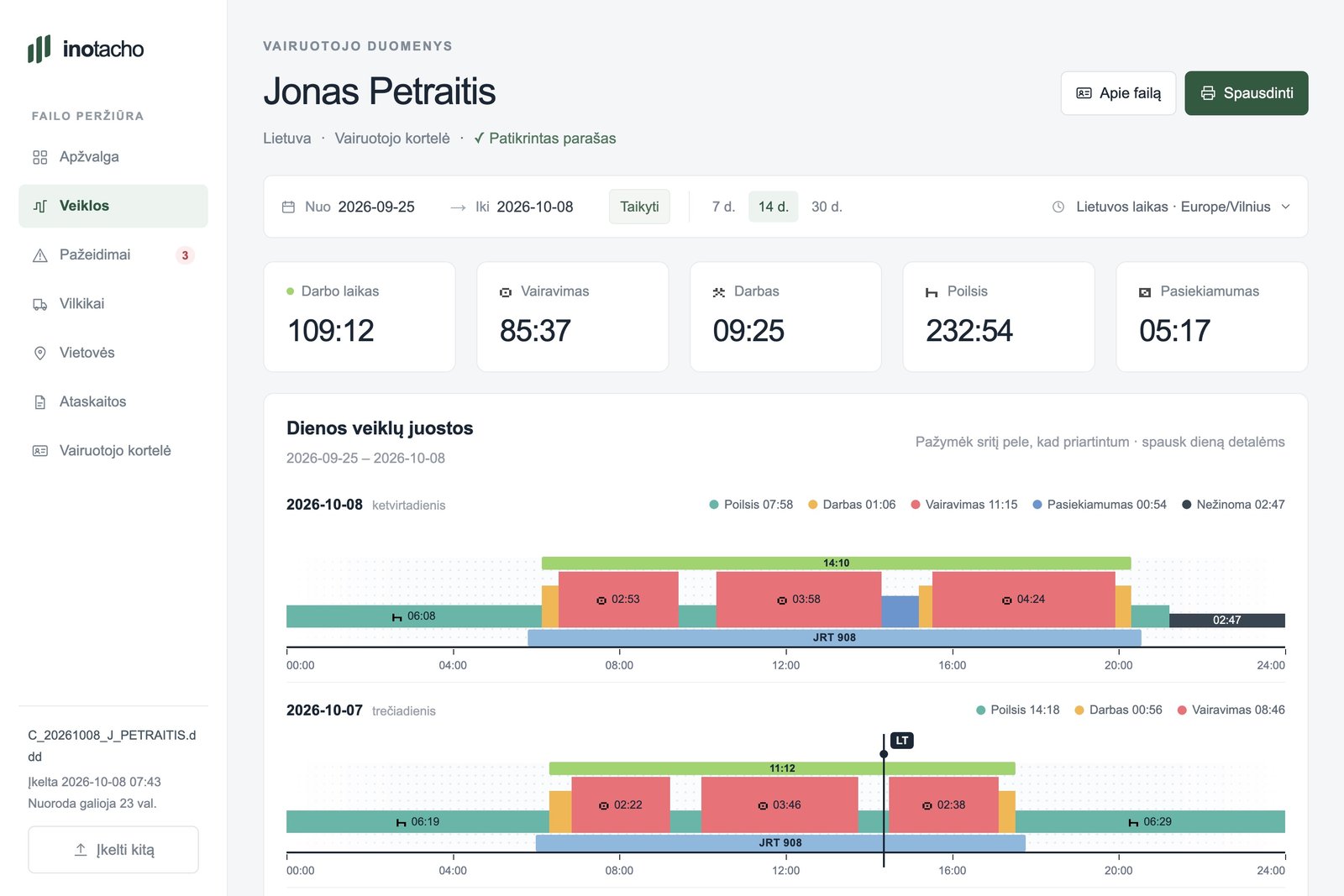Click the Vairuotojo kortelė card icon in sidebar
The image size is (1344, 896).
pos(39,451)
